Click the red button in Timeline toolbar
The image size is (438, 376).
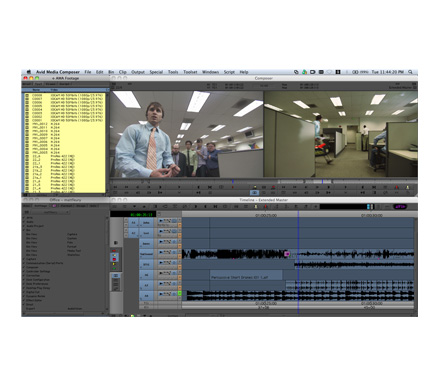(266, 207)
